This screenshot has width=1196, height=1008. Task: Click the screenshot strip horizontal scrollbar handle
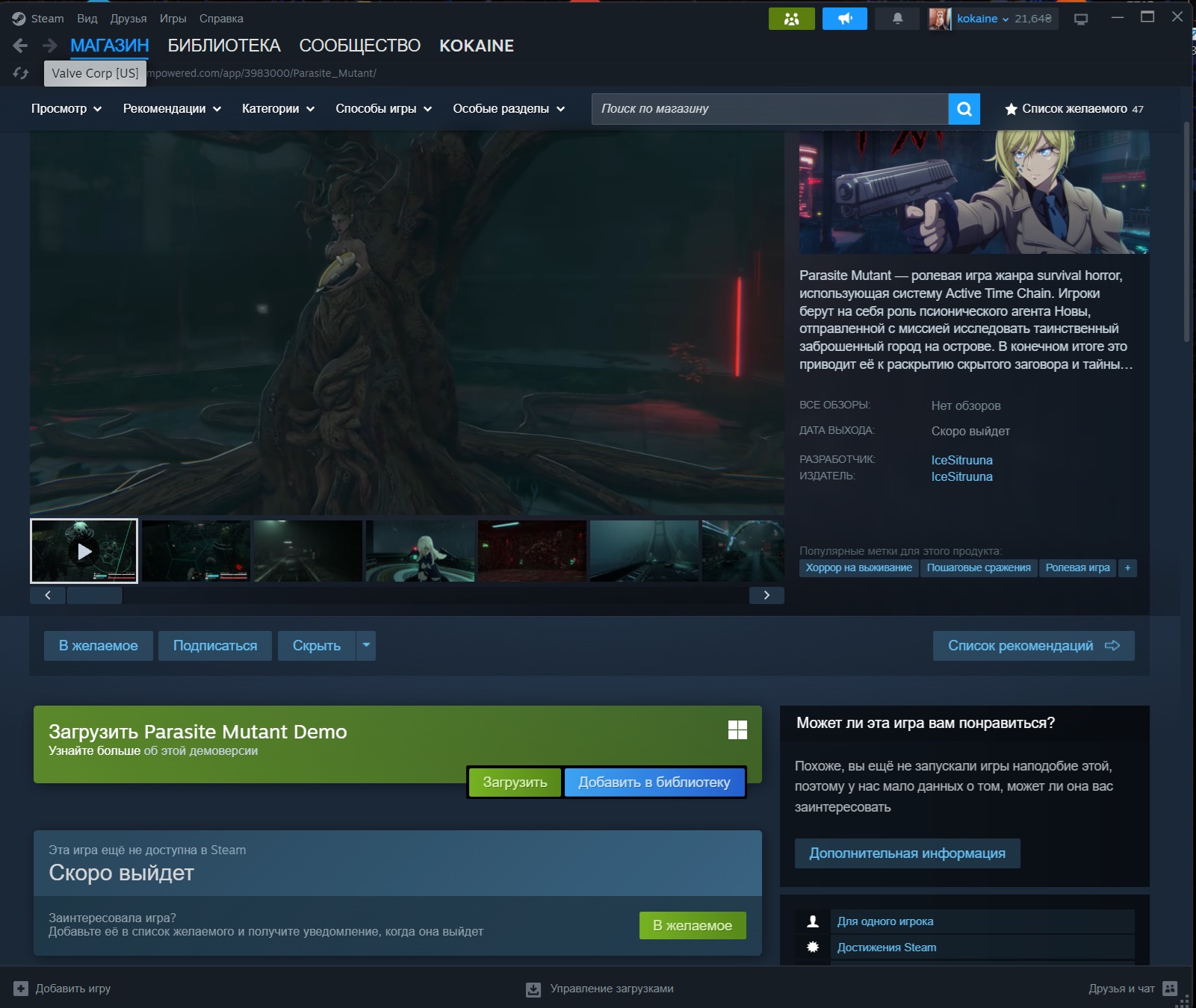[94, 595]
